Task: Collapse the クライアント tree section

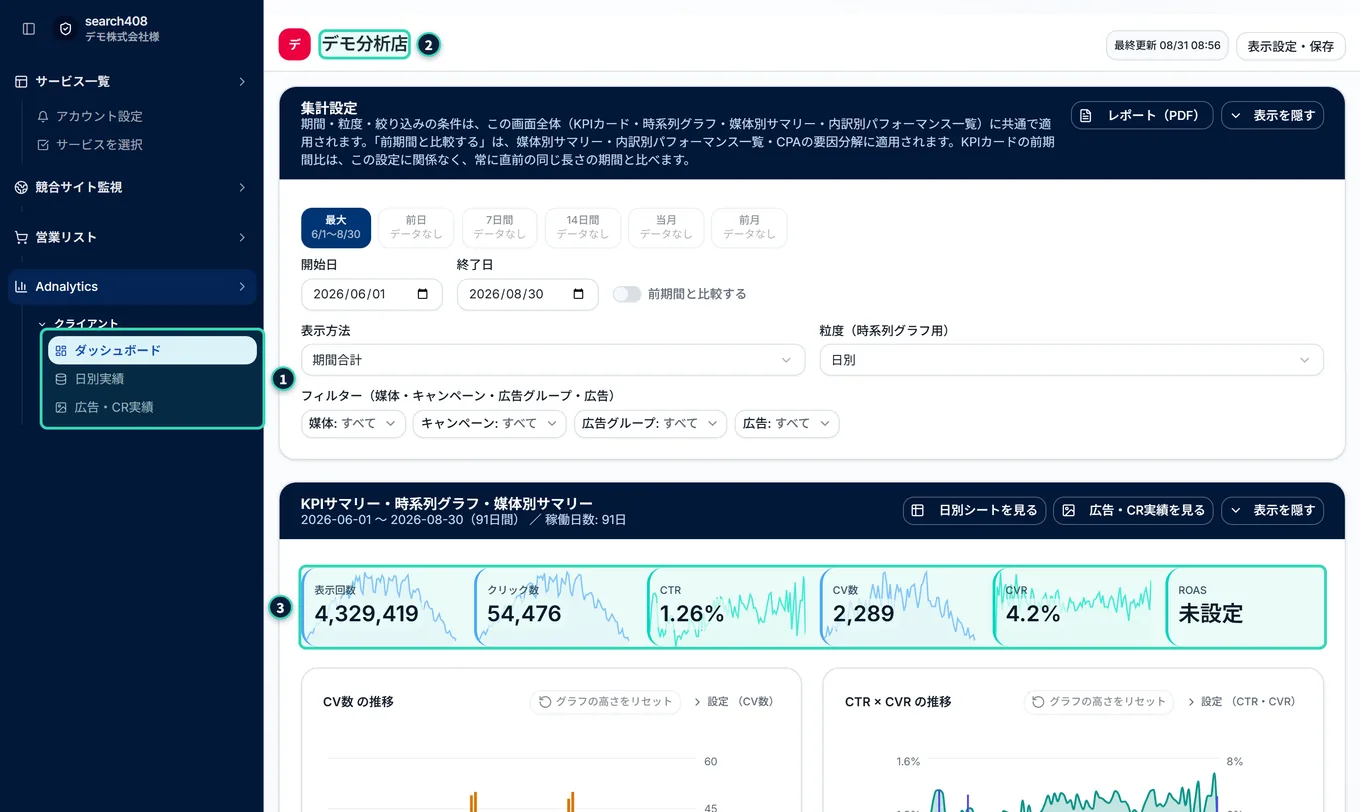Action: point(78,324)
